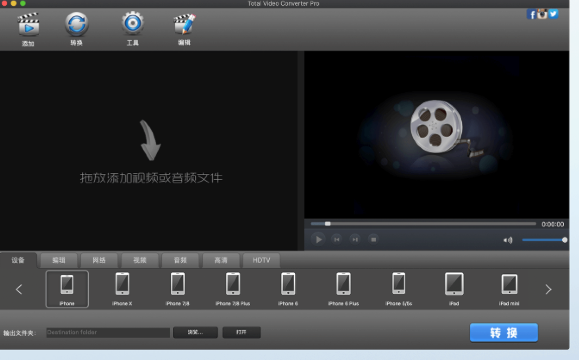Show more device presets with right arrow
This screenshot has height=360, width=579.
click(548, 289)
